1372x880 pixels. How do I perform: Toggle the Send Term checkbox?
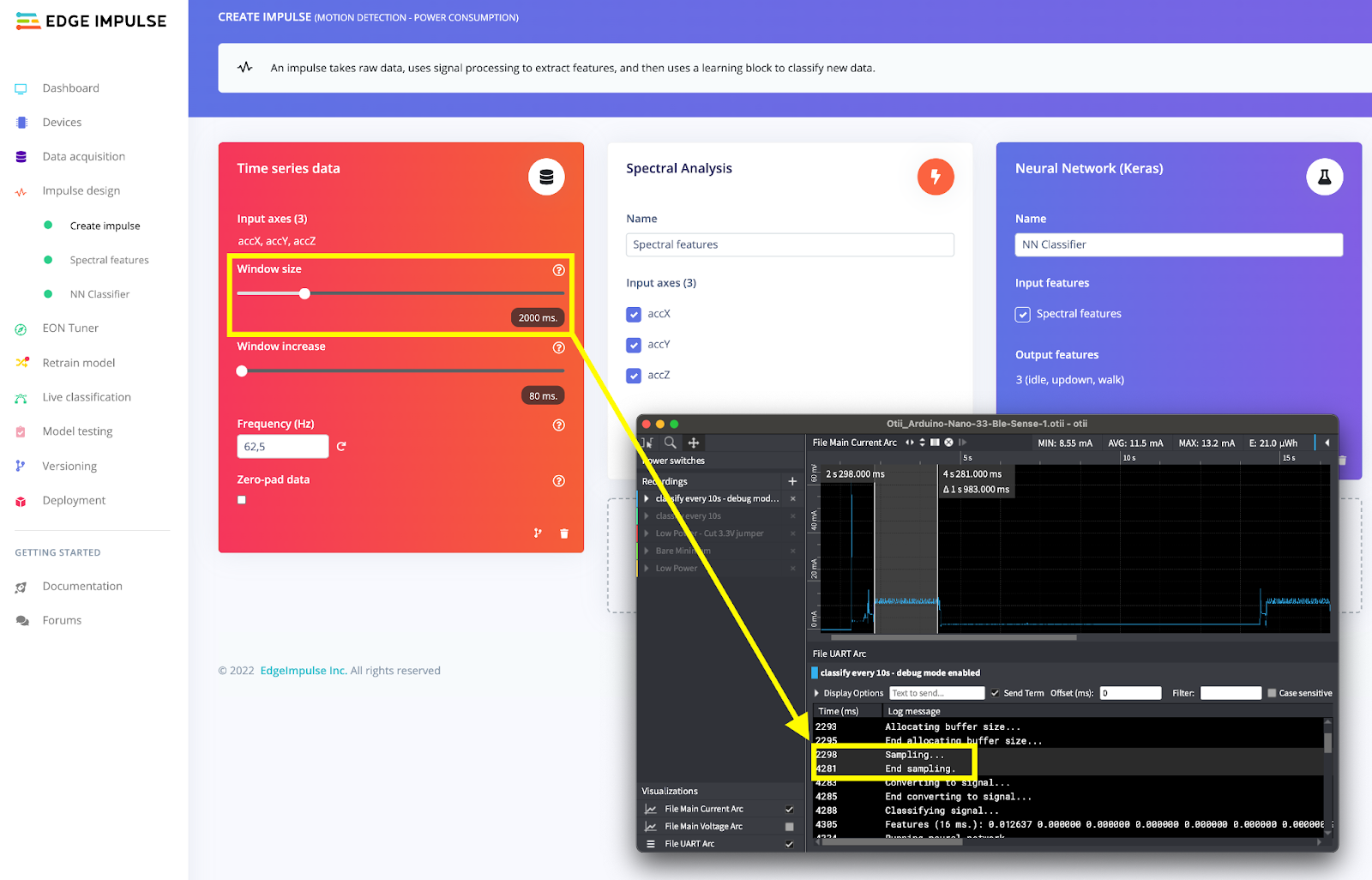click(995, 693)
